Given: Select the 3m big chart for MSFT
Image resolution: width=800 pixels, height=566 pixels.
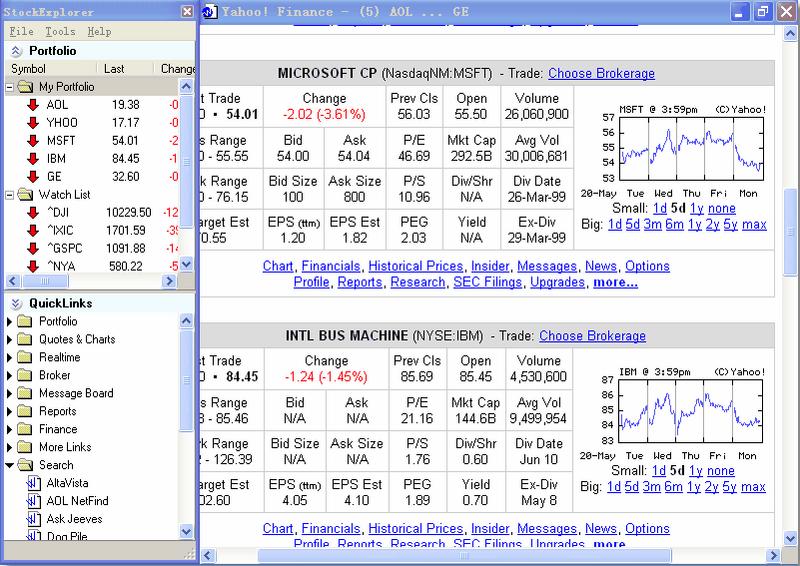Looking at the screenshot, I should 652,225.
